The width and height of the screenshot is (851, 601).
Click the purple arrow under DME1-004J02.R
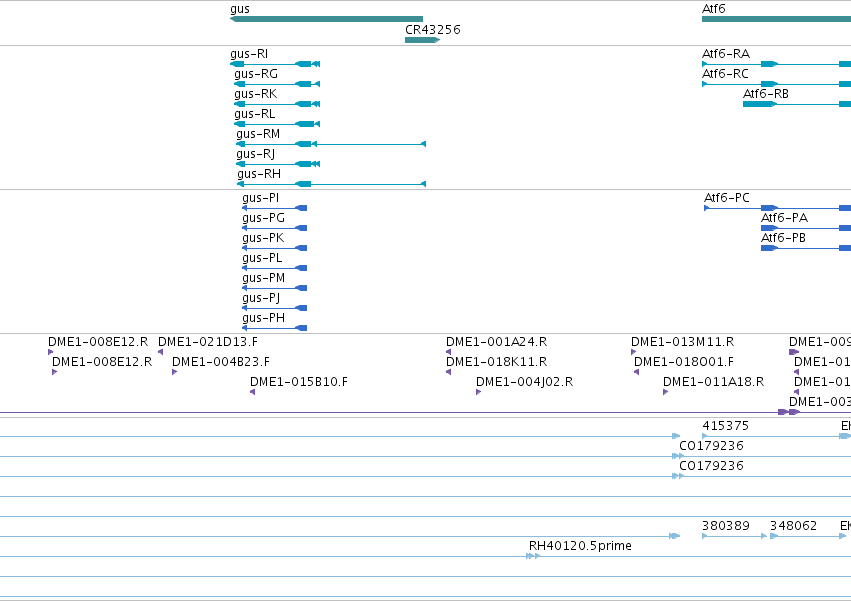pos(479,392)
